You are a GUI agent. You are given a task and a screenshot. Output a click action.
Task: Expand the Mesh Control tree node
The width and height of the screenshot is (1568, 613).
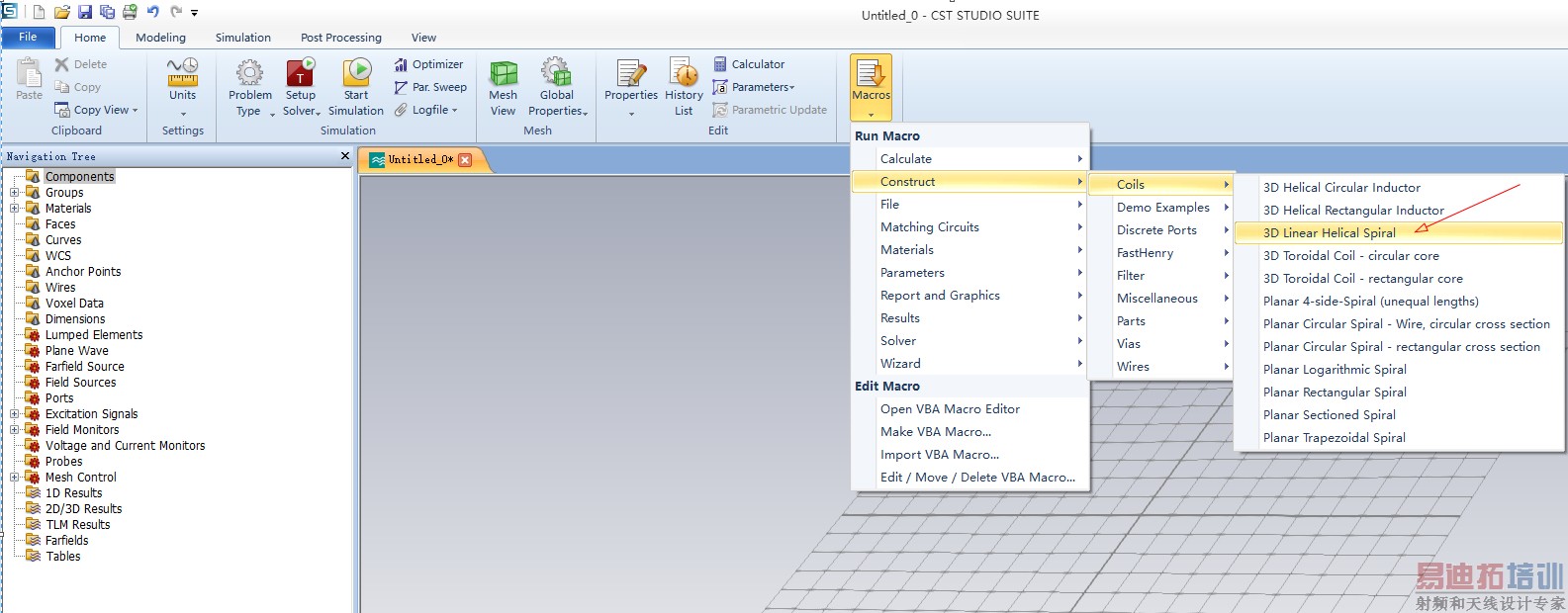click(x=15, y=478)
